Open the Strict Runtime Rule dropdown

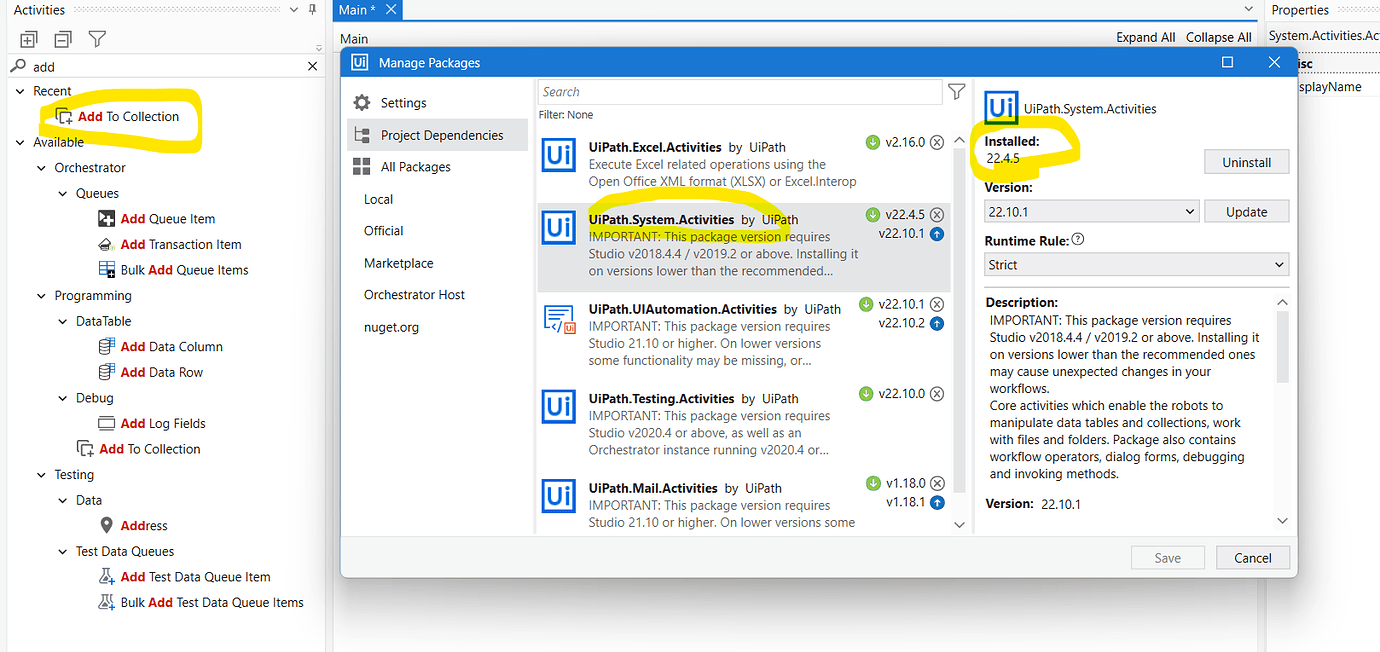(x=1136, y=264)
